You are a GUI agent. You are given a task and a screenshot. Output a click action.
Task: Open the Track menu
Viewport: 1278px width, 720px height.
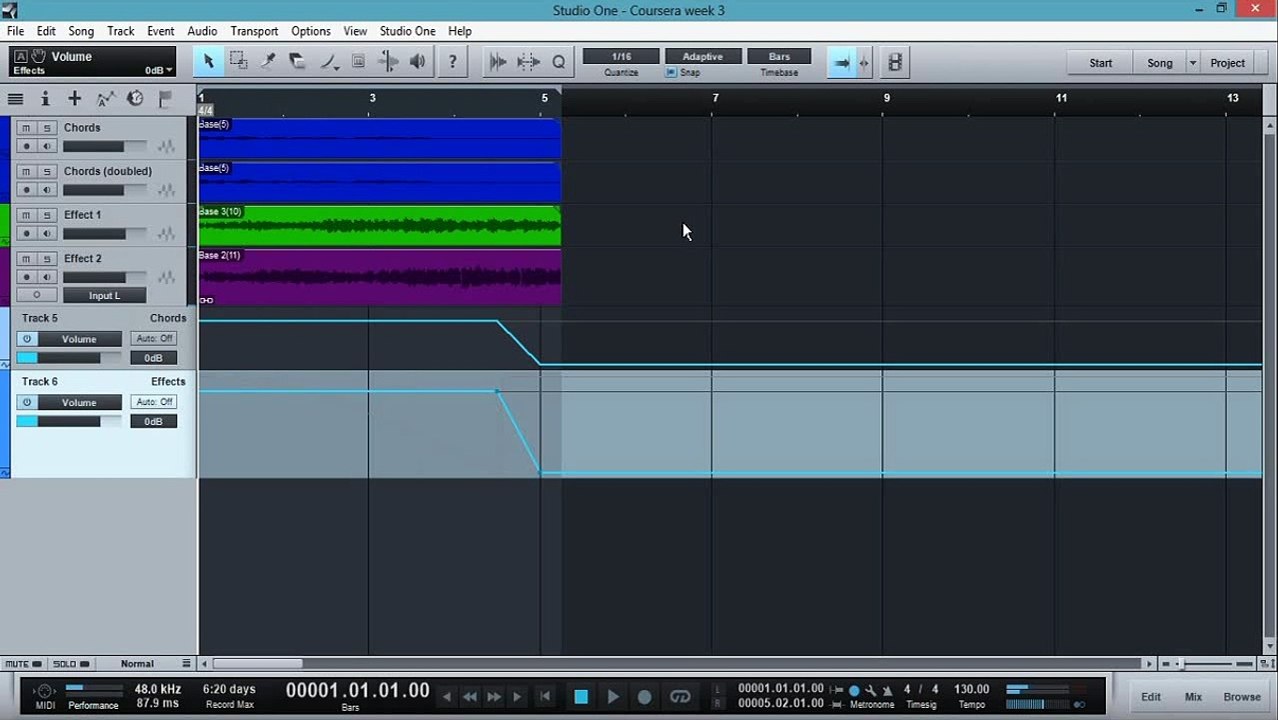(x=121, y=31)
